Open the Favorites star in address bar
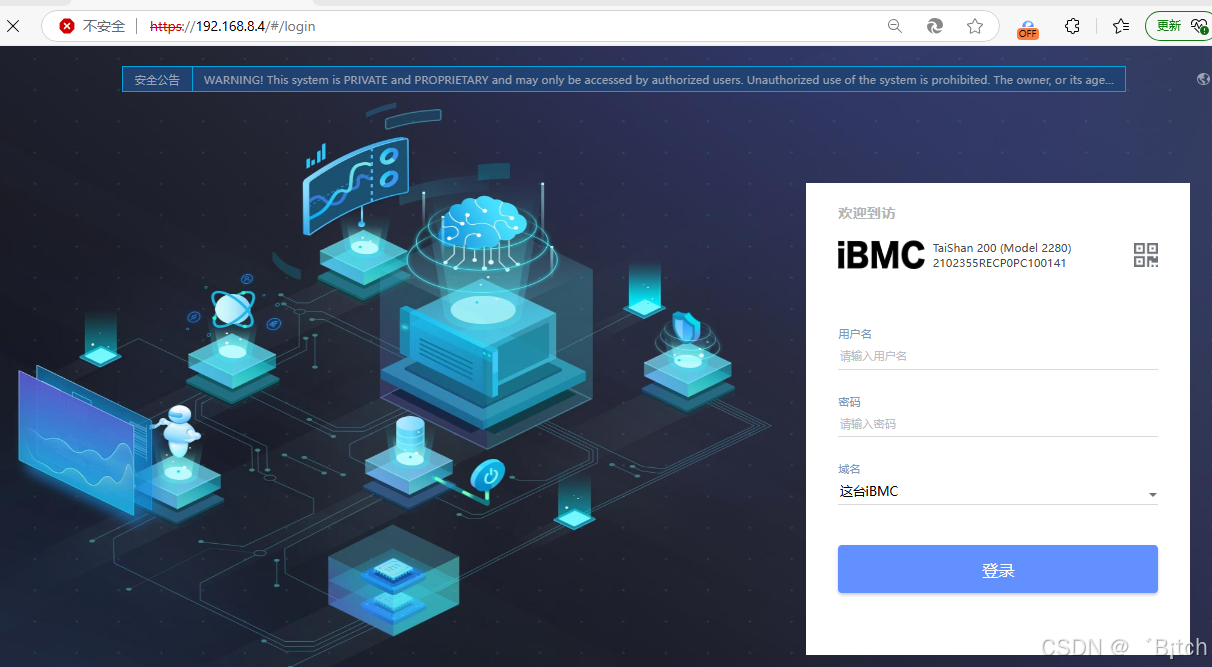1212x667 pixels. click(975, 27)
